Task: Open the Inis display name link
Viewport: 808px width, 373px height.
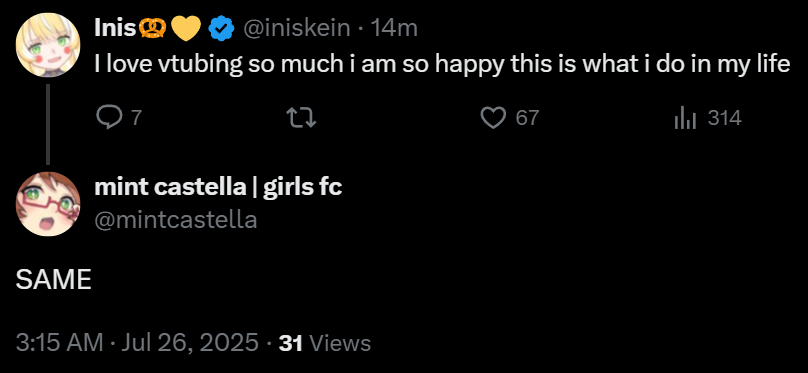Action: pyautogui.click(x=115, y=28)
